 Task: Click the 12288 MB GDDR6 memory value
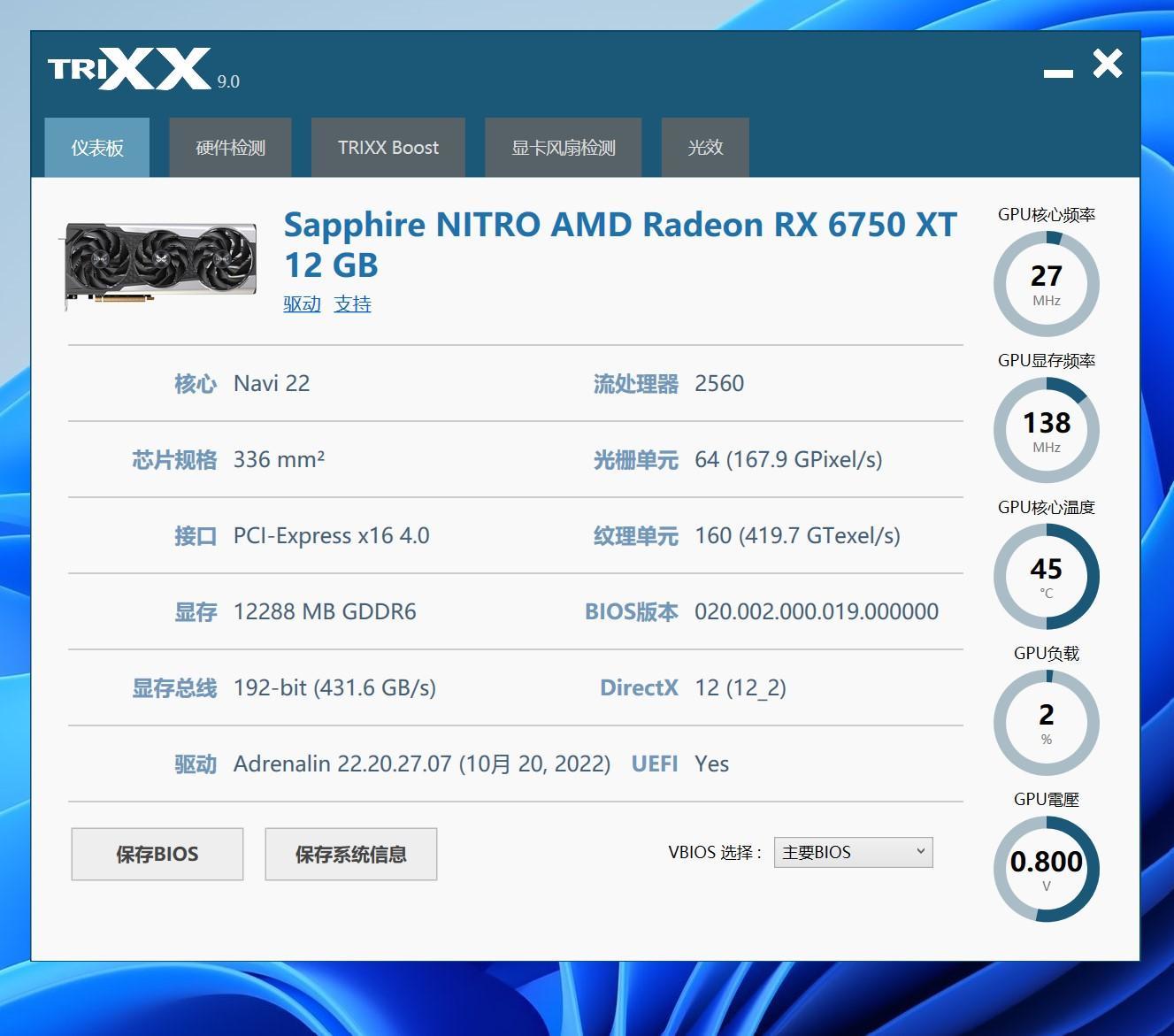pos(325,611)
